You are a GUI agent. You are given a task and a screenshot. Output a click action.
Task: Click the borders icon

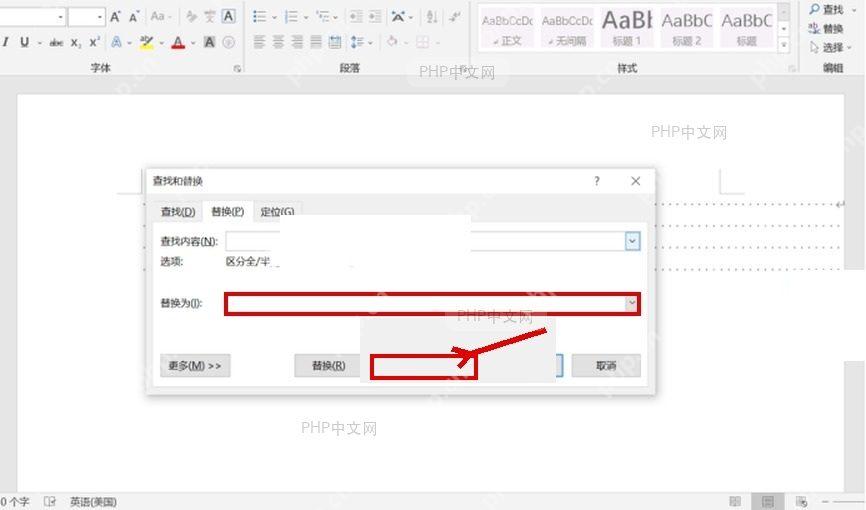[x=423, y=42]
